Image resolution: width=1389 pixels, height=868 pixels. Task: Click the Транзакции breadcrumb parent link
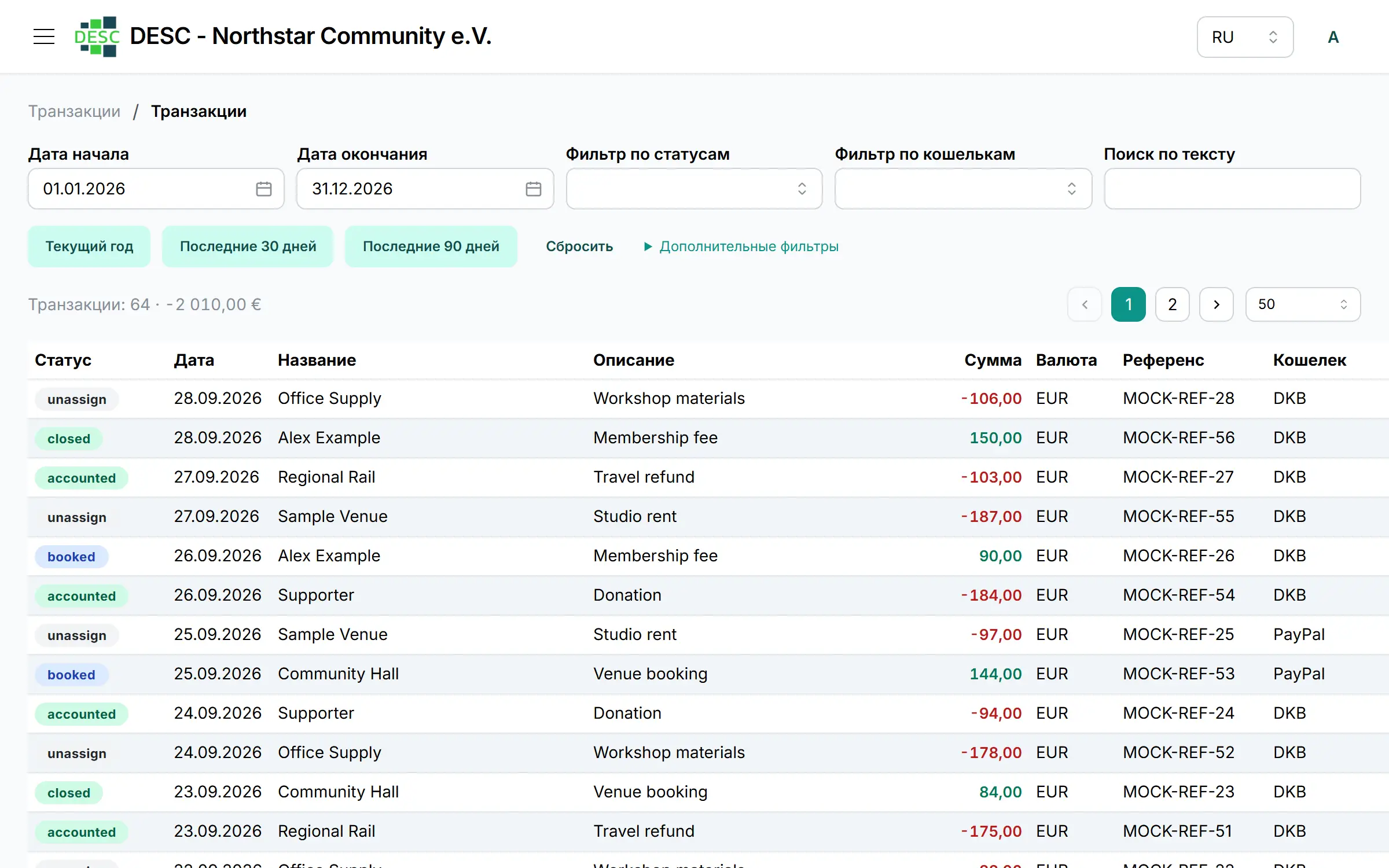[x=75, y=111]
